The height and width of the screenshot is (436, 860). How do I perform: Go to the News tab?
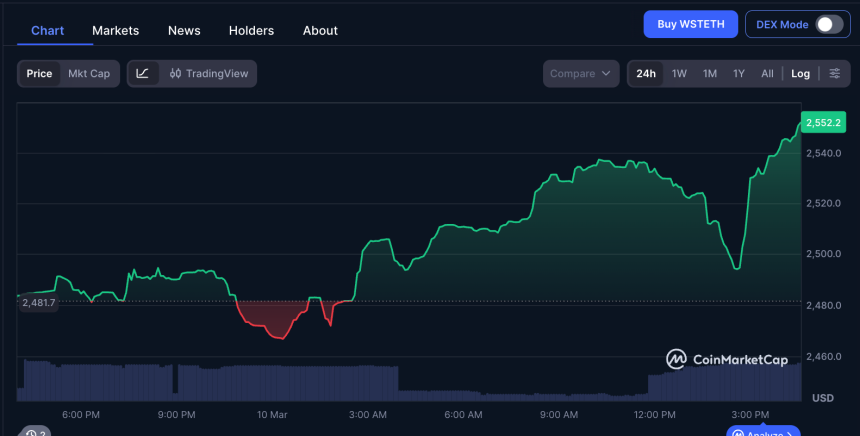(184, 30)
